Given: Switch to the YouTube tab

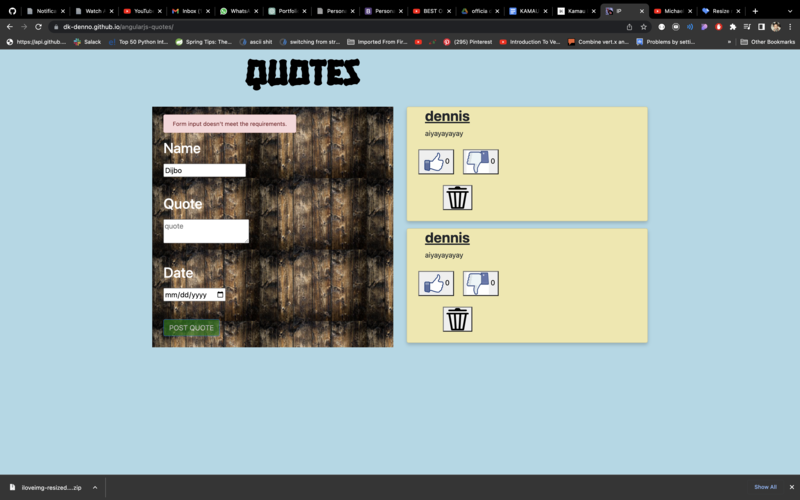Looking at the screenshot, I should [x=140, y=11].
